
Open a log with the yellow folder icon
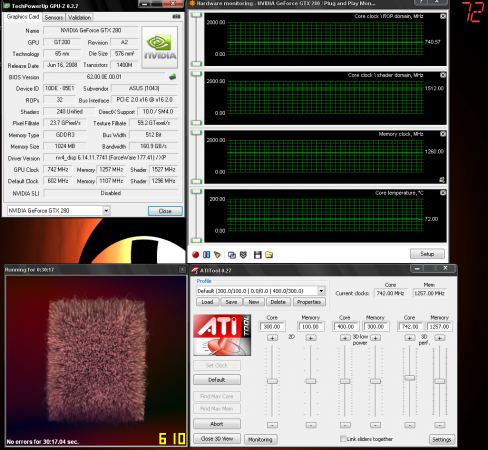[x=269, y=255]
